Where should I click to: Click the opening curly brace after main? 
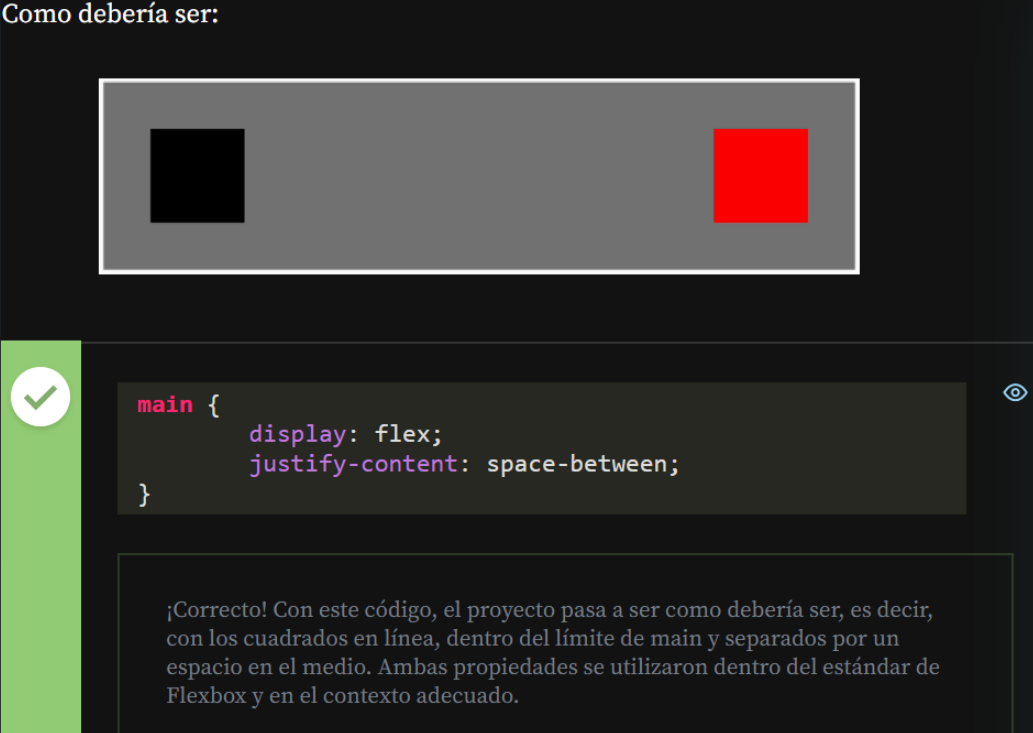point(213,405)
